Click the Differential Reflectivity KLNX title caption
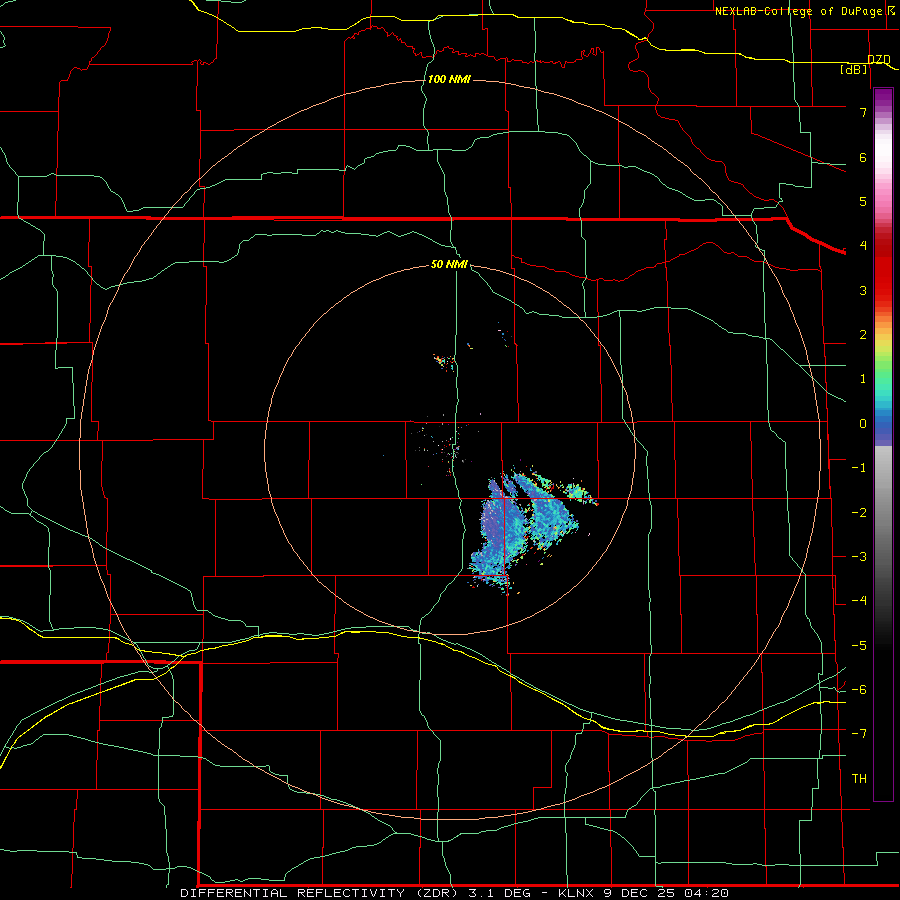The height and width of the screenshot is (900, 900). click(454, 893)
